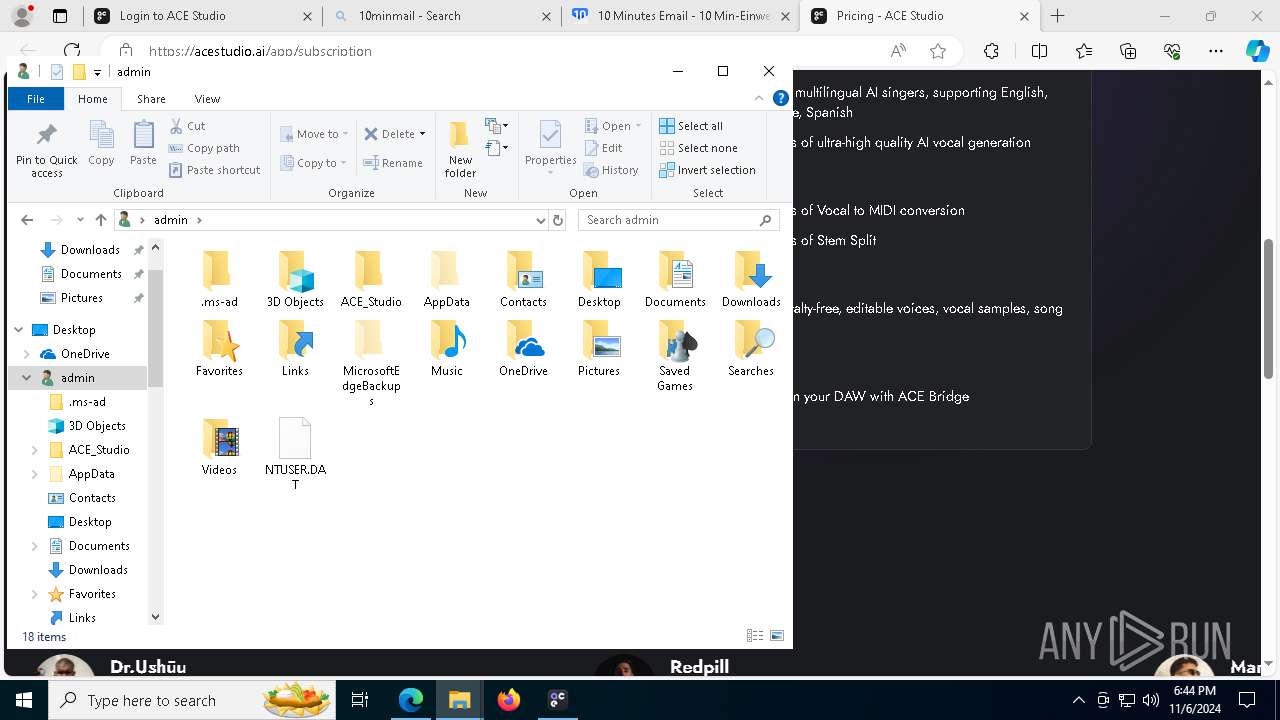Image resolution: width=1280 pixels, height=720 pixels.
Task: Switch to 10minmail Search browser tab
Action: [x=441, y=16]
